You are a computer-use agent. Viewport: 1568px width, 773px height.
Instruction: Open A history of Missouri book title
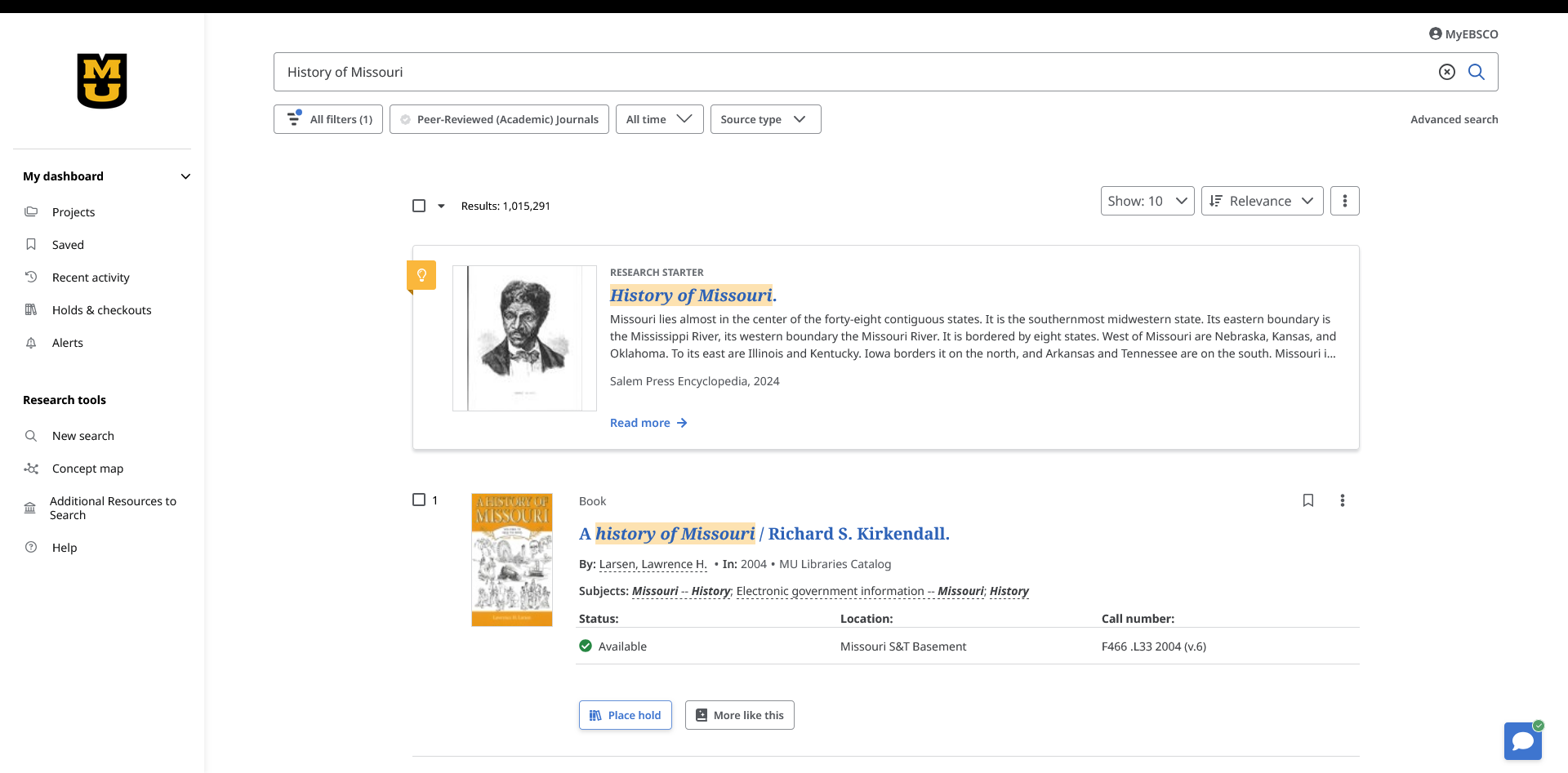click(x=764, y=533)
